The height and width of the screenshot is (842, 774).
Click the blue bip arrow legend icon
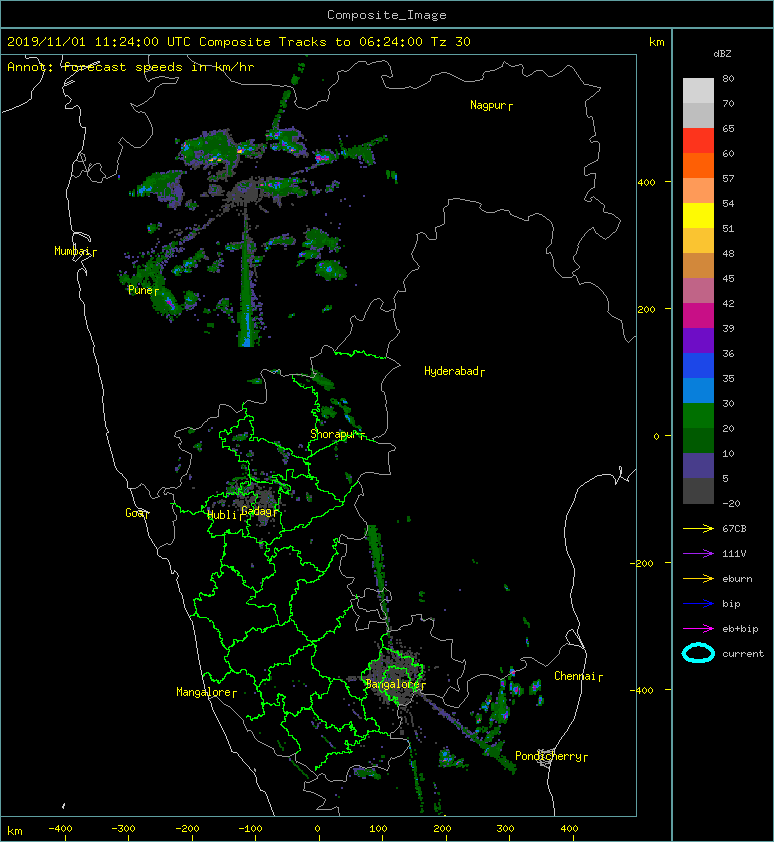pos(698,604)
